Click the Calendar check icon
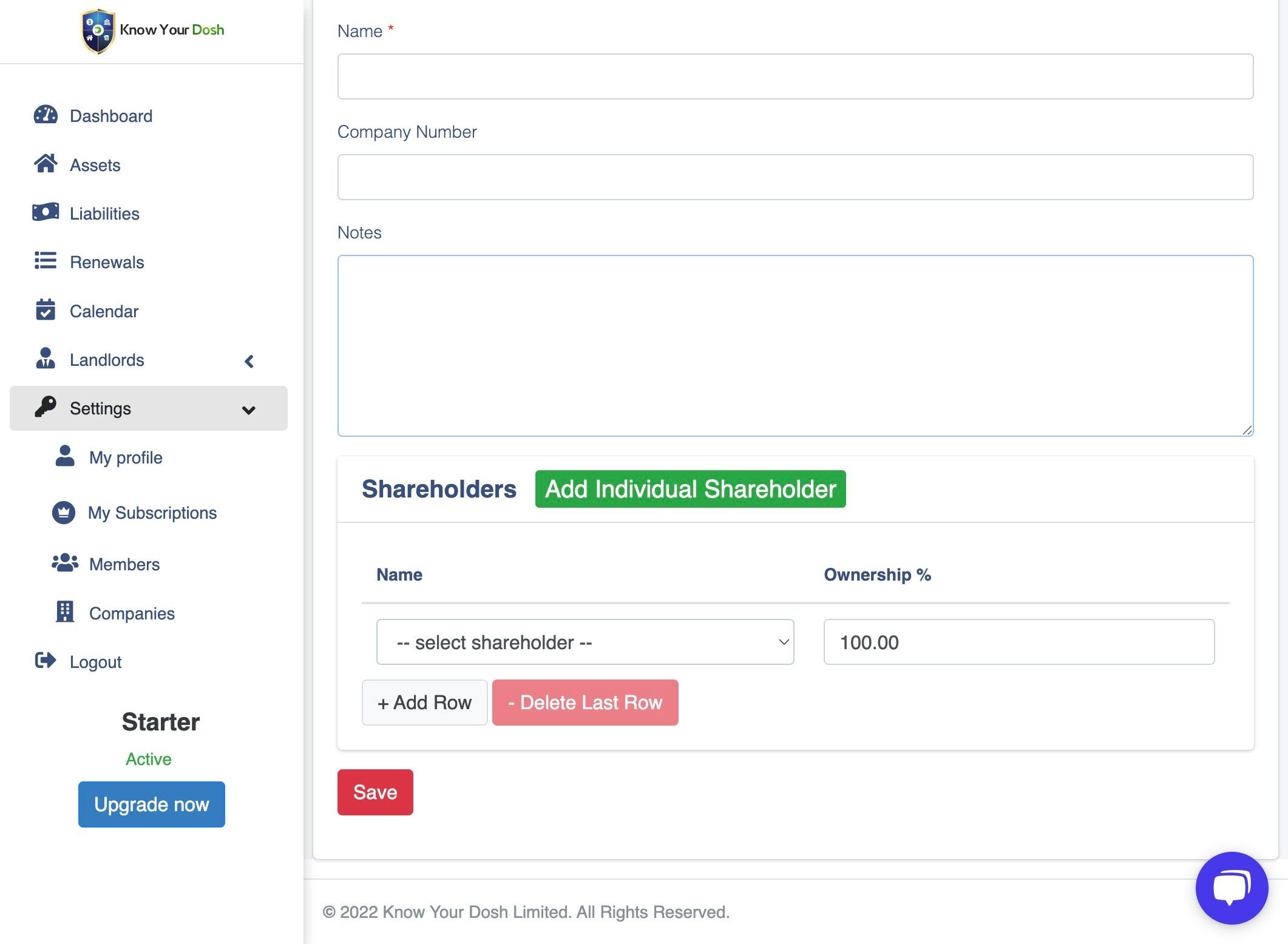The width and height of the screenshot is (1288, 944). click(x=46, y=310)
